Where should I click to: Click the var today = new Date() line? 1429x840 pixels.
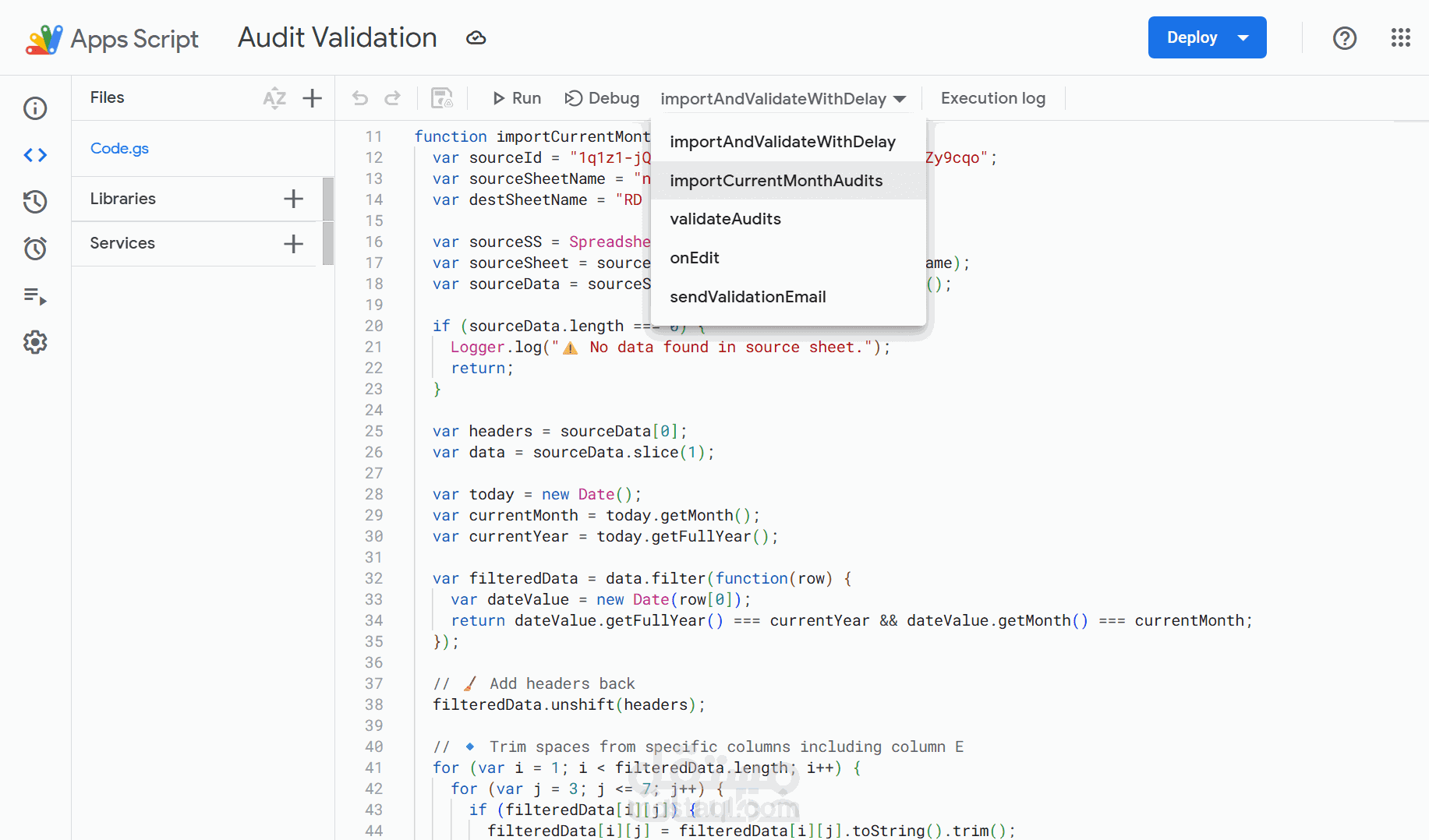click(x=537, y=494)
